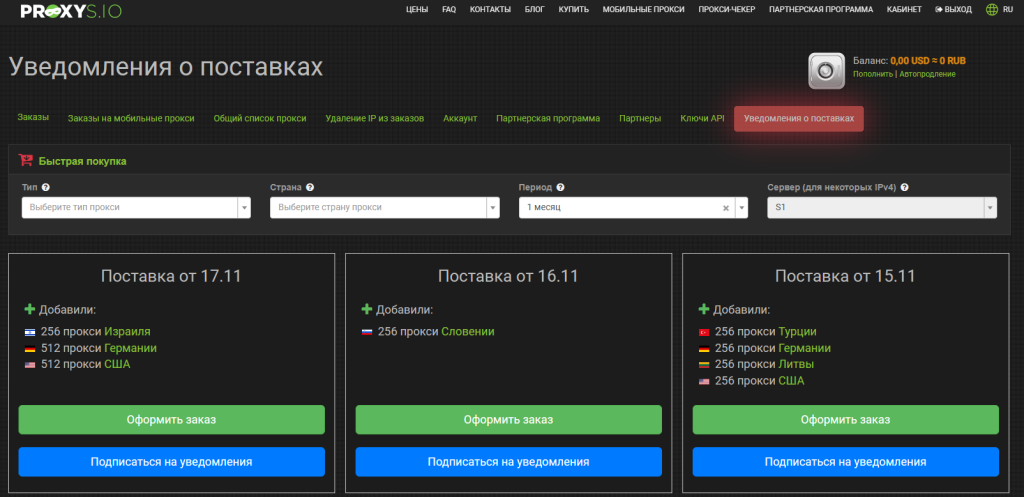The image size is (1024, 497).
Task: Open the Ключи API tab
Action: [x=702, y=118]
